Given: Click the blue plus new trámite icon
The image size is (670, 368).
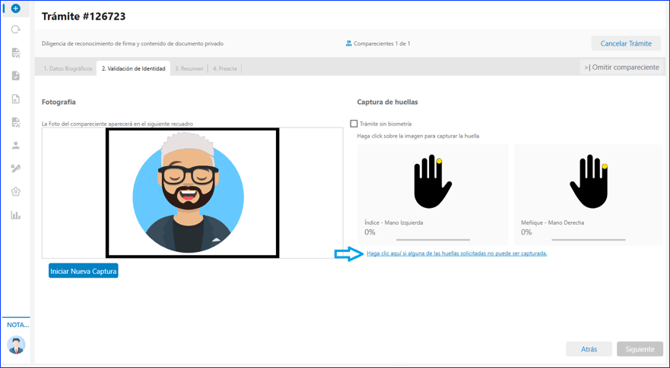Looking at the screenshot, I should (16, 8).
